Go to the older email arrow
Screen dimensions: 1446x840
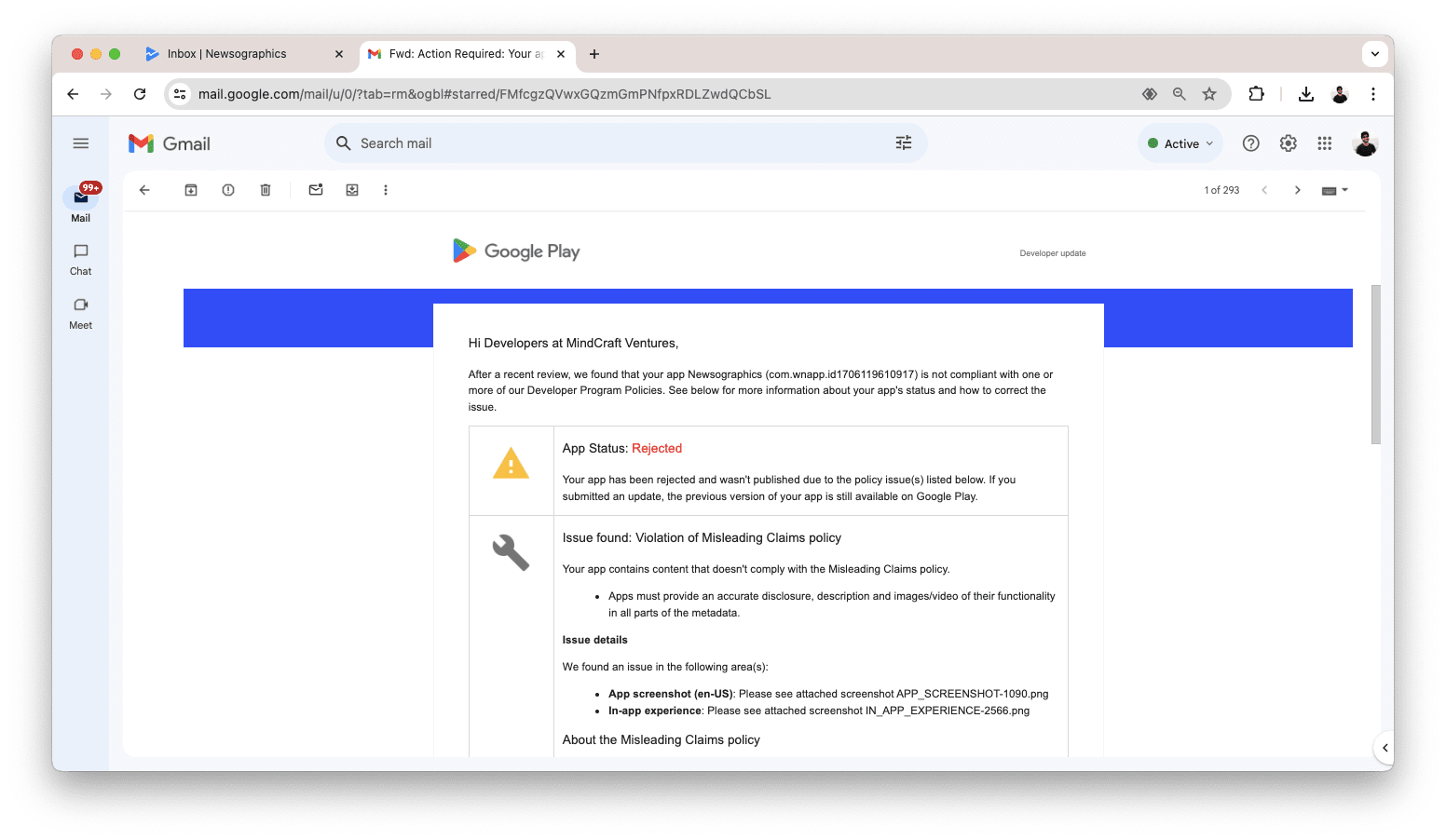[x=1297, y=190]
